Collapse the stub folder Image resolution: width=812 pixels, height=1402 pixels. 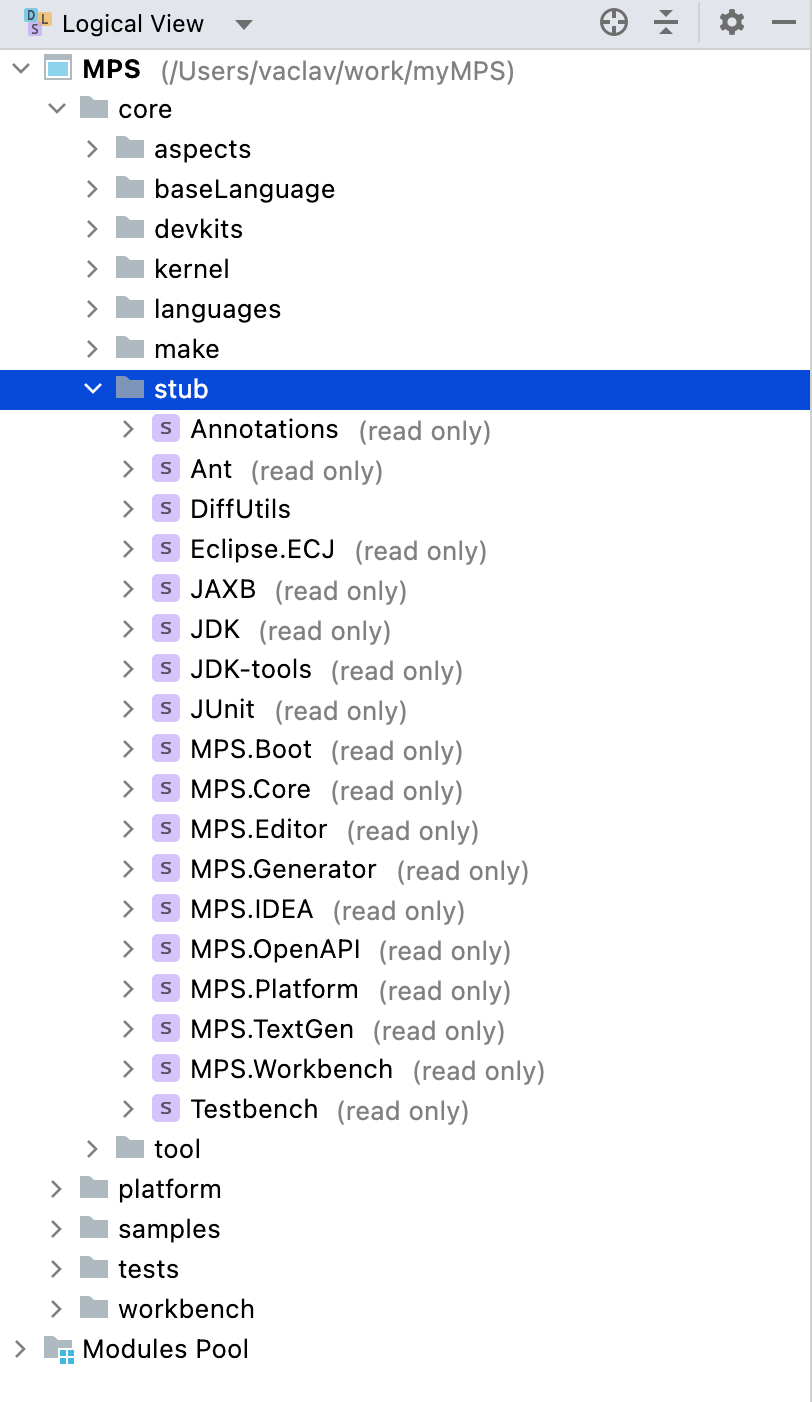pos(93,388)
